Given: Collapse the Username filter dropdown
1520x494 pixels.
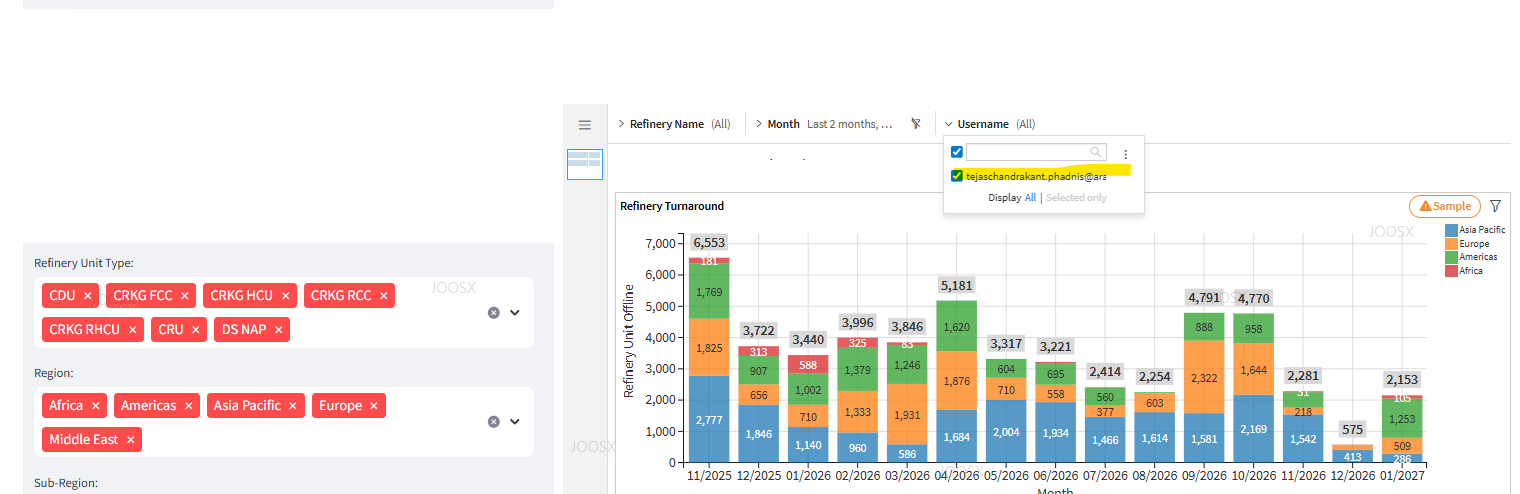Looking at the screenshot, I should (x=948, y=124).
